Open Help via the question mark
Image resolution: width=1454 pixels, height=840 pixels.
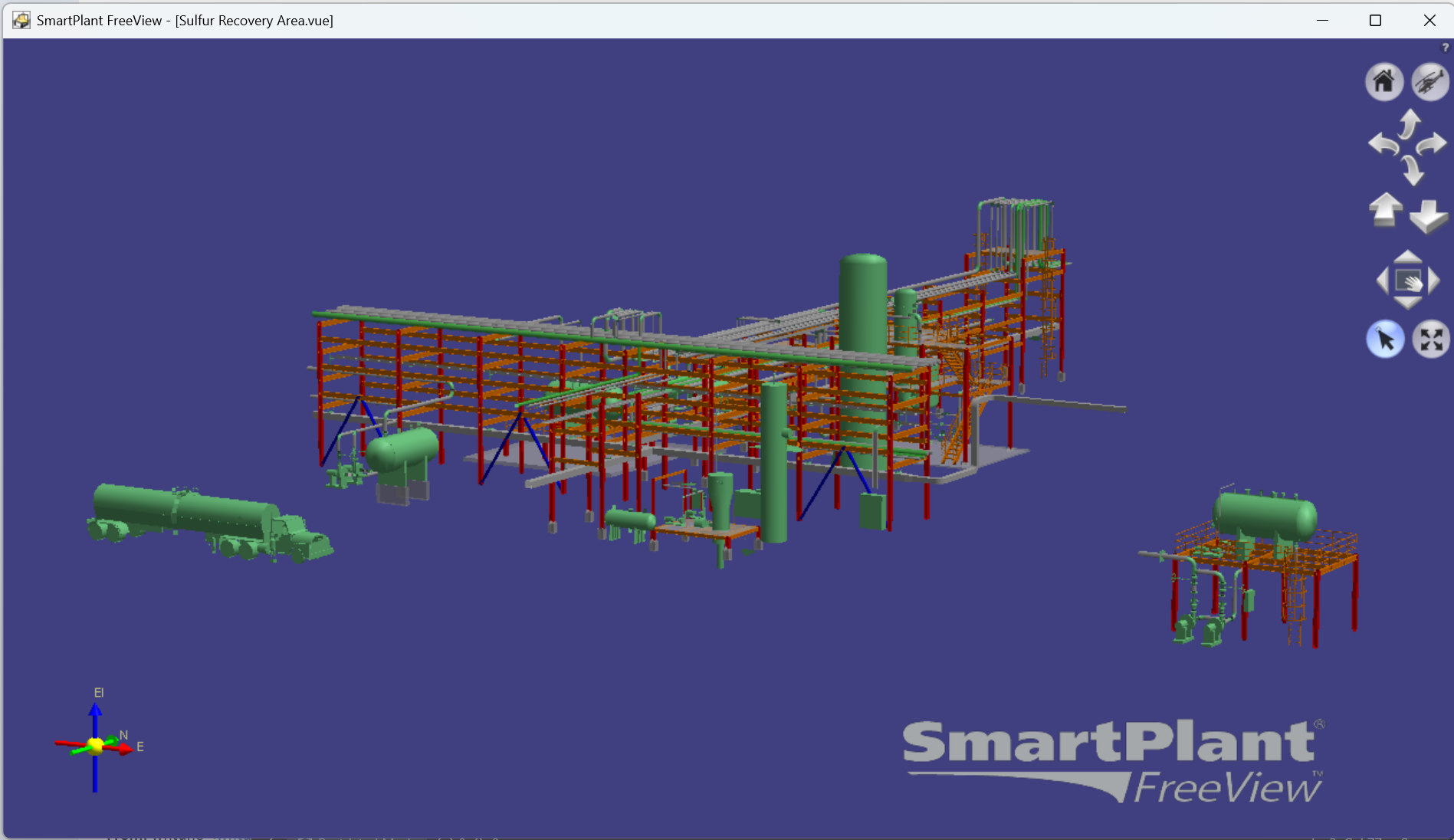(x=1444, y=46)
